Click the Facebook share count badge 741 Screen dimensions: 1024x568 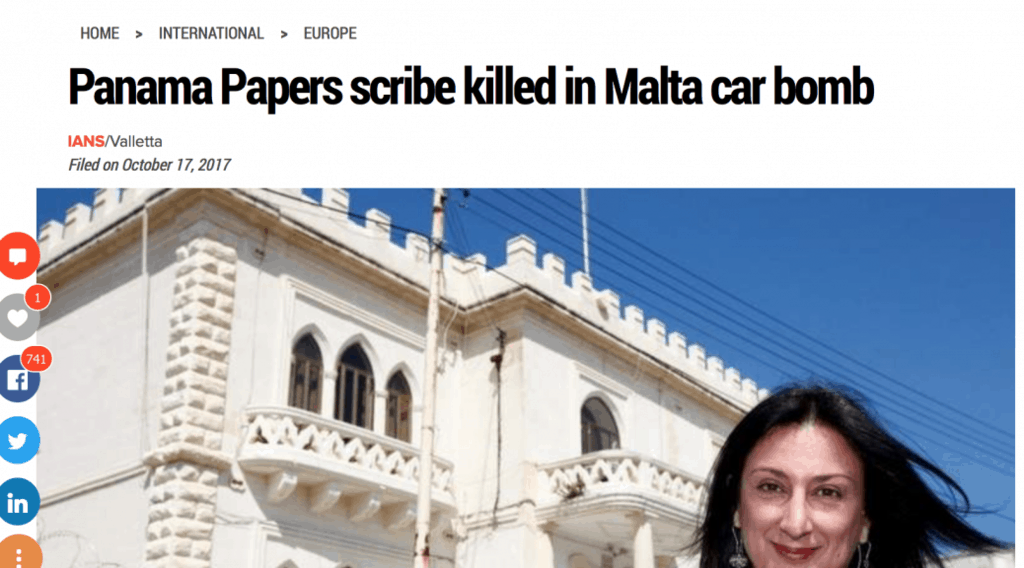[x=37, y=359]
